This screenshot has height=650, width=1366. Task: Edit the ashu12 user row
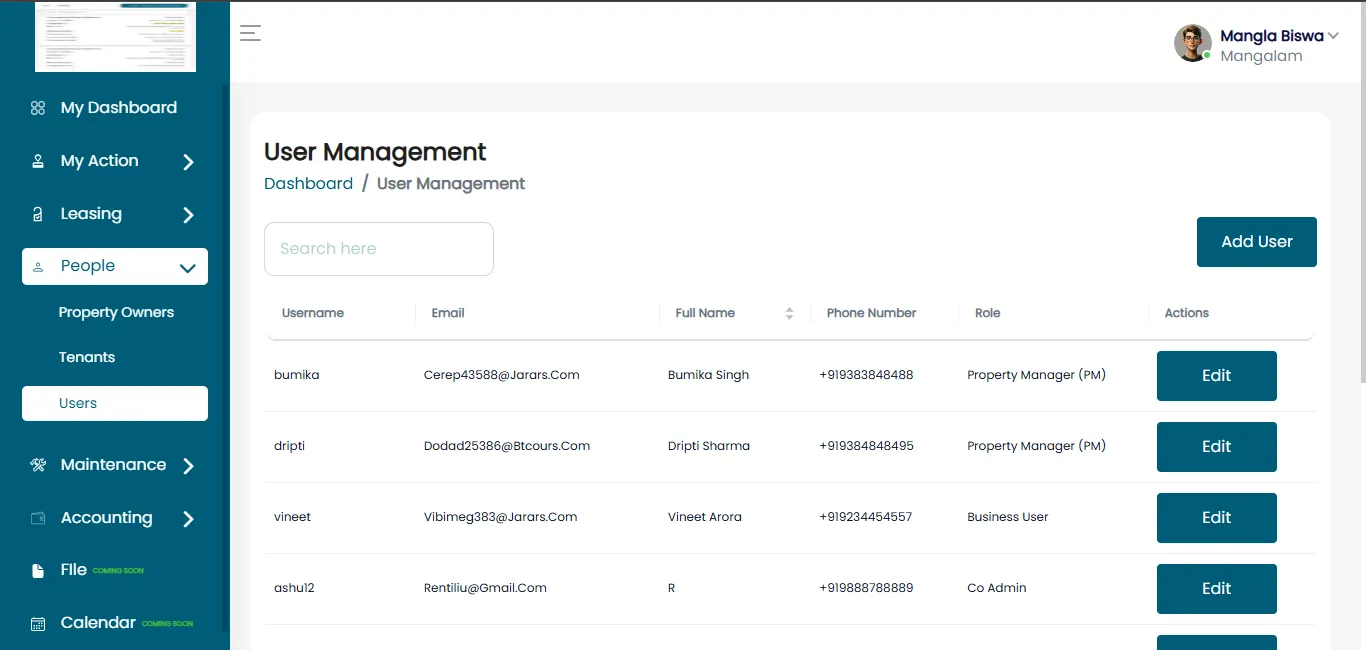[x=1217, y=589]
